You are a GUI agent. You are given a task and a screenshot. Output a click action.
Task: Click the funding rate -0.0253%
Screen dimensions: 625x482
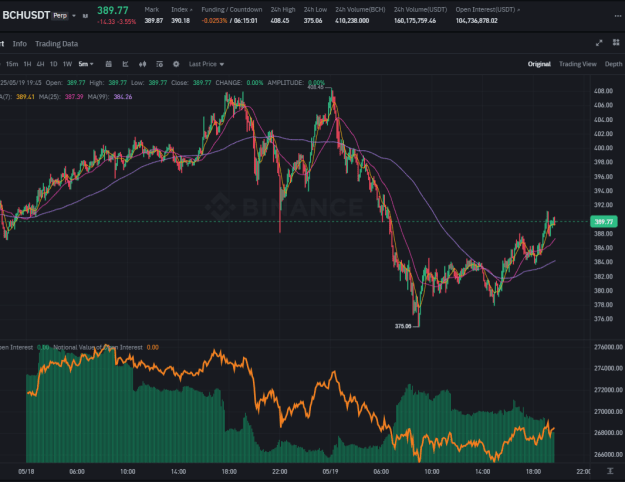(214, 21)
